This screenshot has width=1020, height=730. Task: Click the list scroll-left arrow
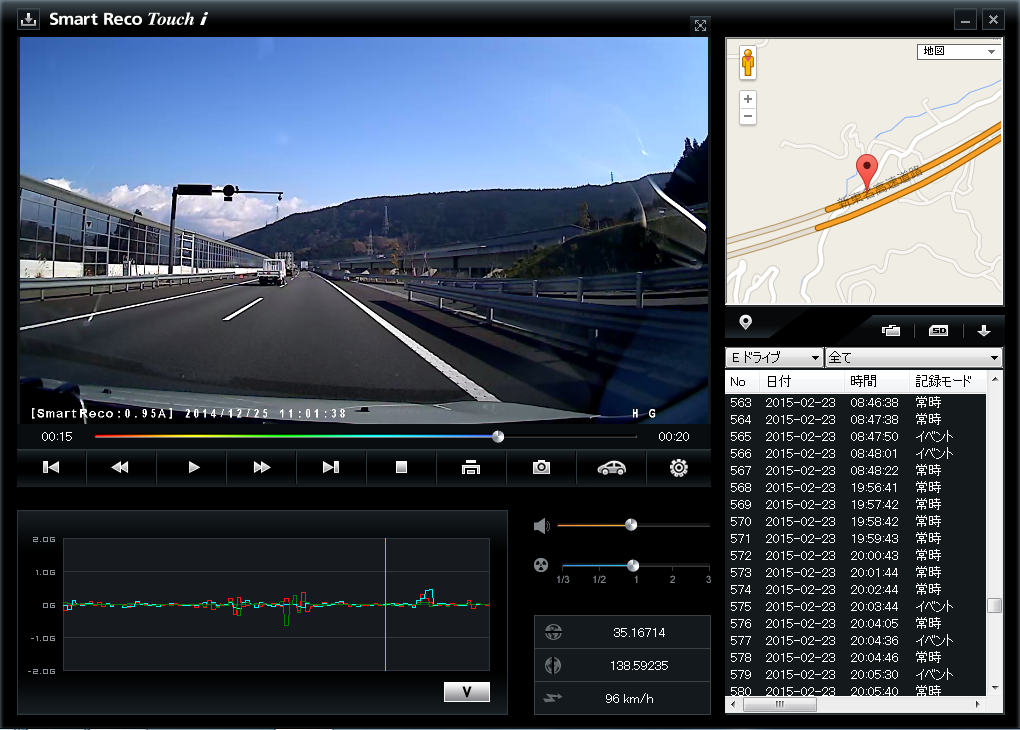(733, 705)
